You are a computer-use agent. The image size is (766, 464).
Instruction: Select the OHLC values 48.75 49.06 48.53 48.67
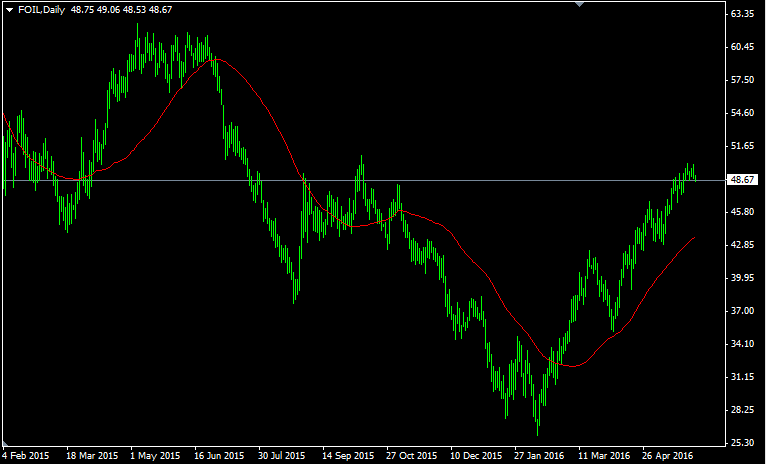click(121, 10)
